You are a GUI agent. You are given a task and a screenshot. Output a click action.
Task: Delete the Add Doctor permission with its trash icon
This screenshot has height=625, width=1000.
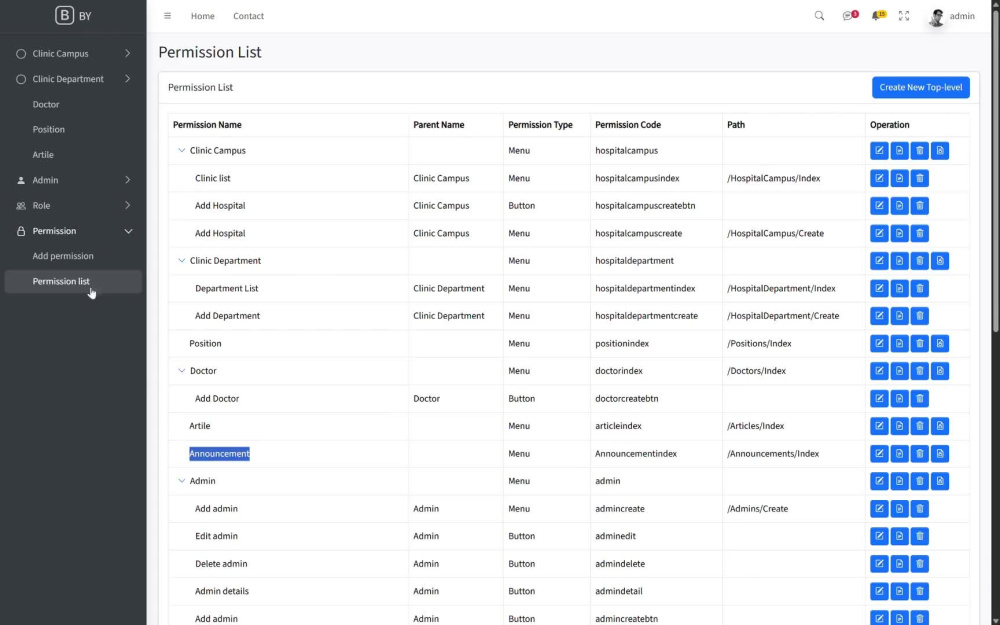tap(919, 399)
